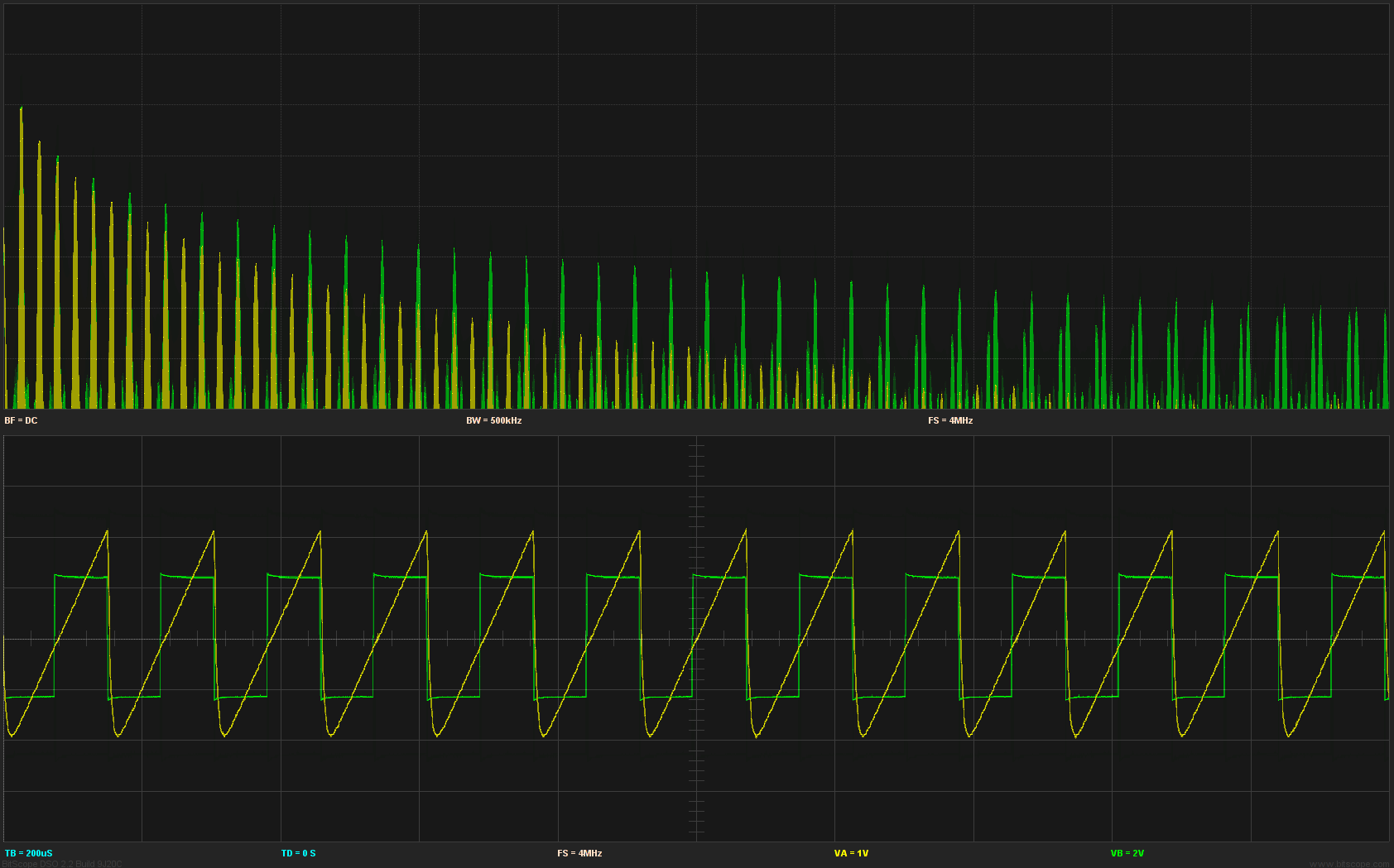Click the yellow VA = 1V channel label
The height and width of the screenshot is (868, 1394).
pos(851,853)
